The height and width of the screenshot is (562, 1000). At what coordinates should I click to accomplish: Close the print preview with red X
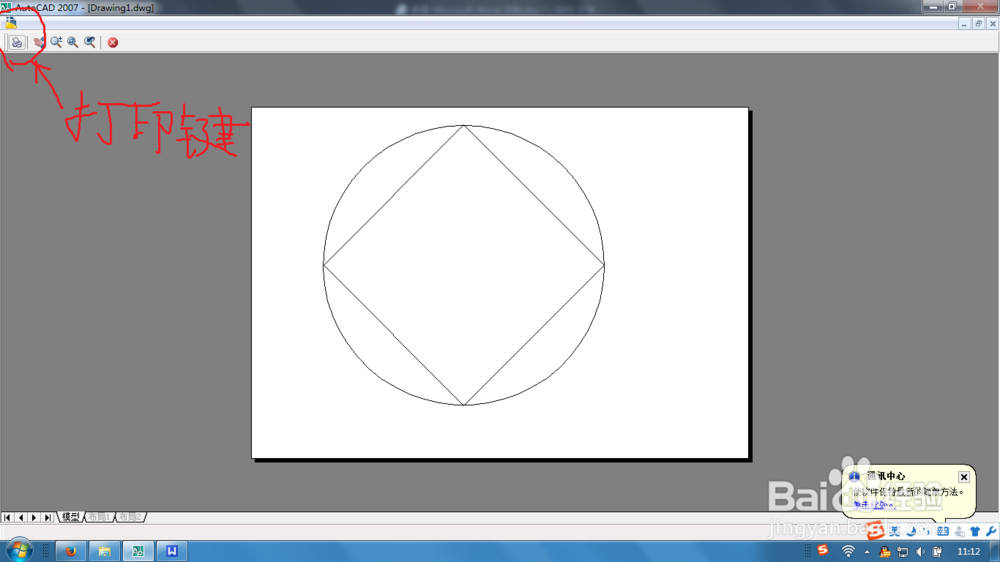click(113, 42)
